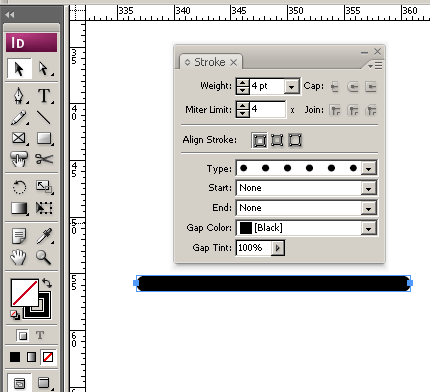
Task: Align stroke to outside
Action: (295, 140)
